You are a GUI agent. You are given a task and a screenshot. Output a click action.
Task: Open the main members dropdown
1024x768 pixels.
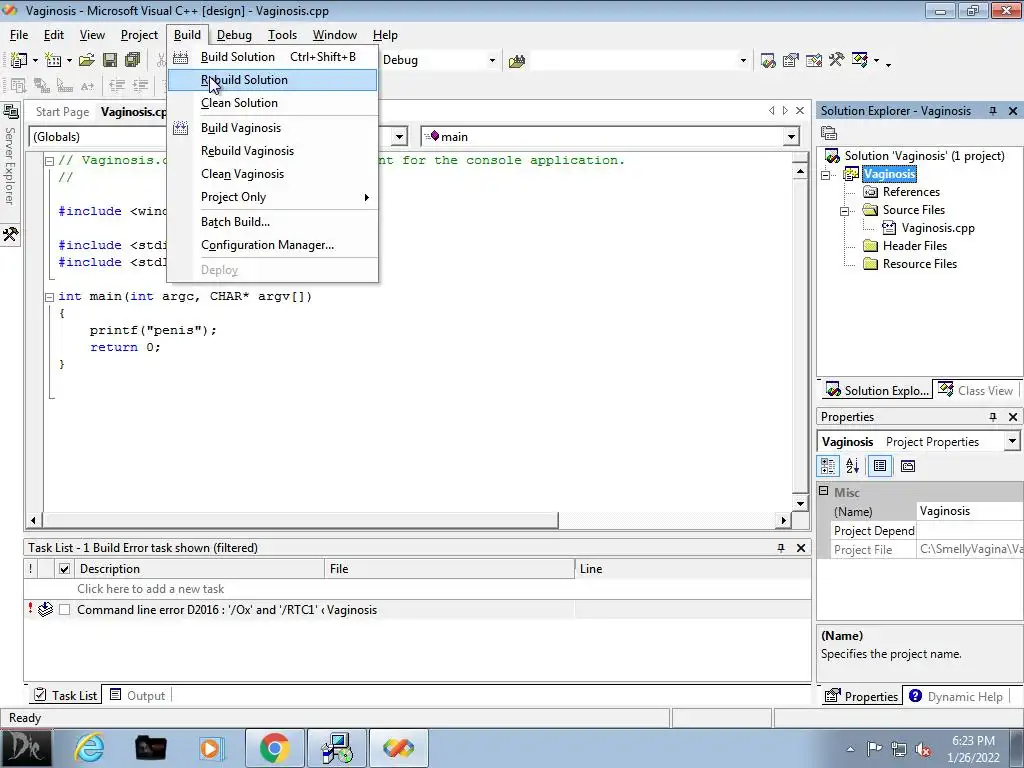pos(792,136)
